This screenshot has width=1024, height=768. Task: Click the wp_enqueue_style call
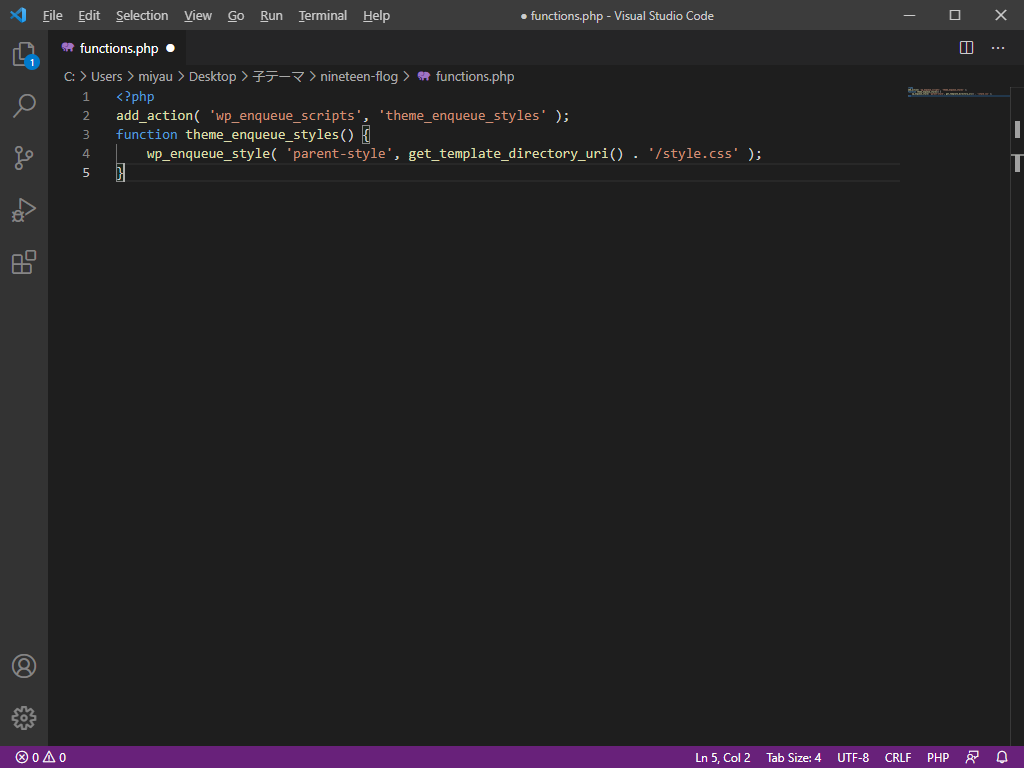click(208, 153)
